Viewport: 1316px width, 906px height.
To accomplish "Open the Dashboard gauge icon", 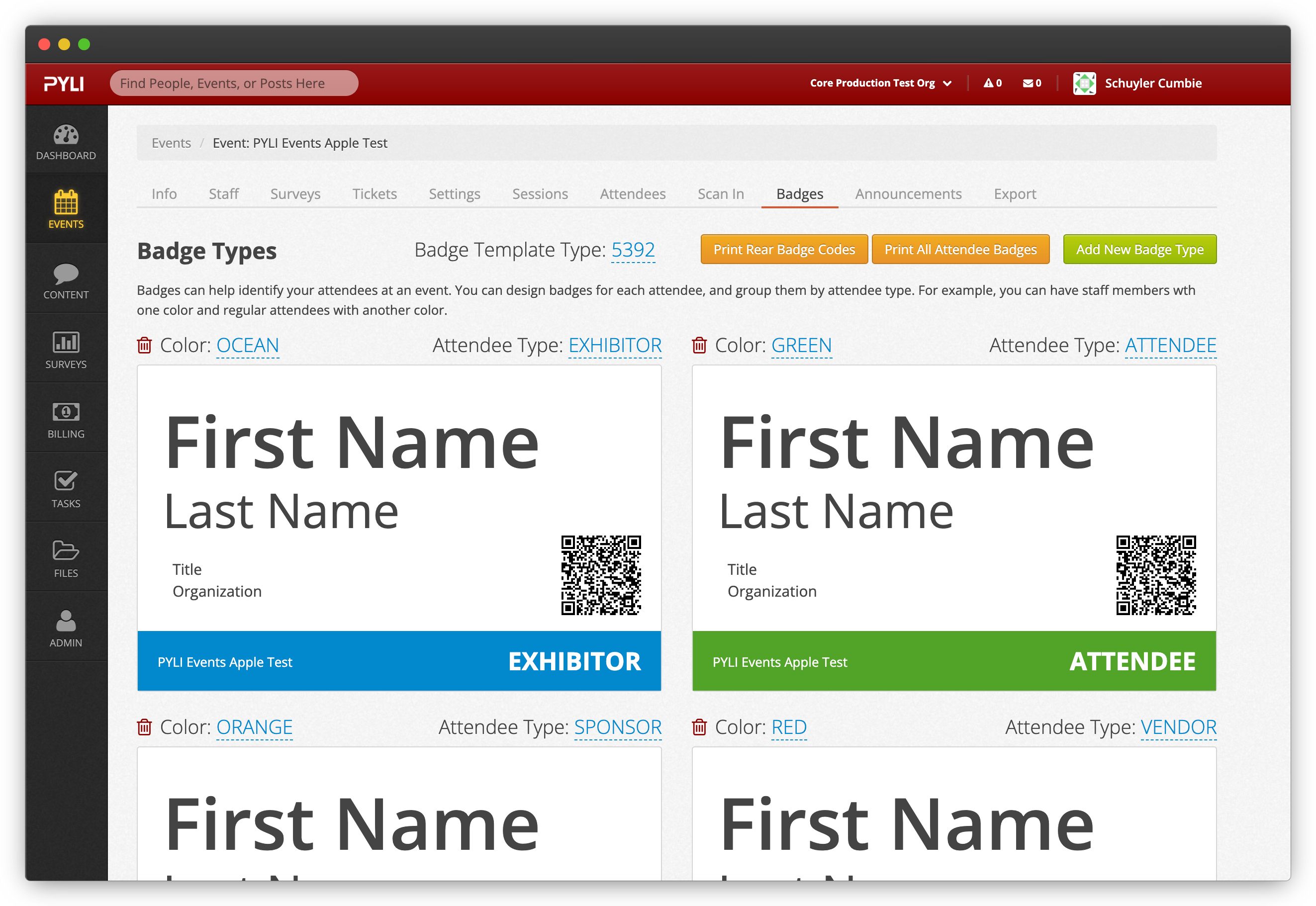I will pos(66,135).
